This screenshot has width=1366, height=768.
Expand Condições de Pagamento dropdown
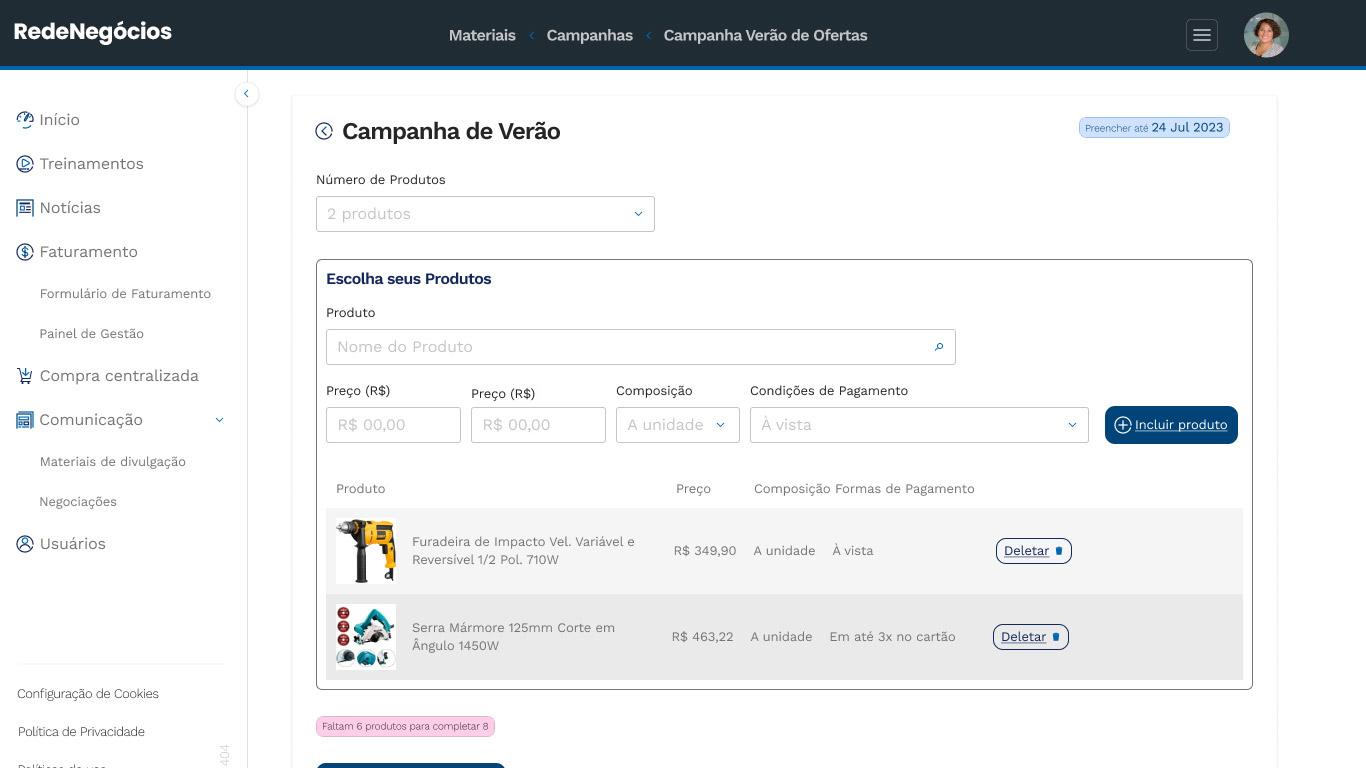(x=918, y=425)
